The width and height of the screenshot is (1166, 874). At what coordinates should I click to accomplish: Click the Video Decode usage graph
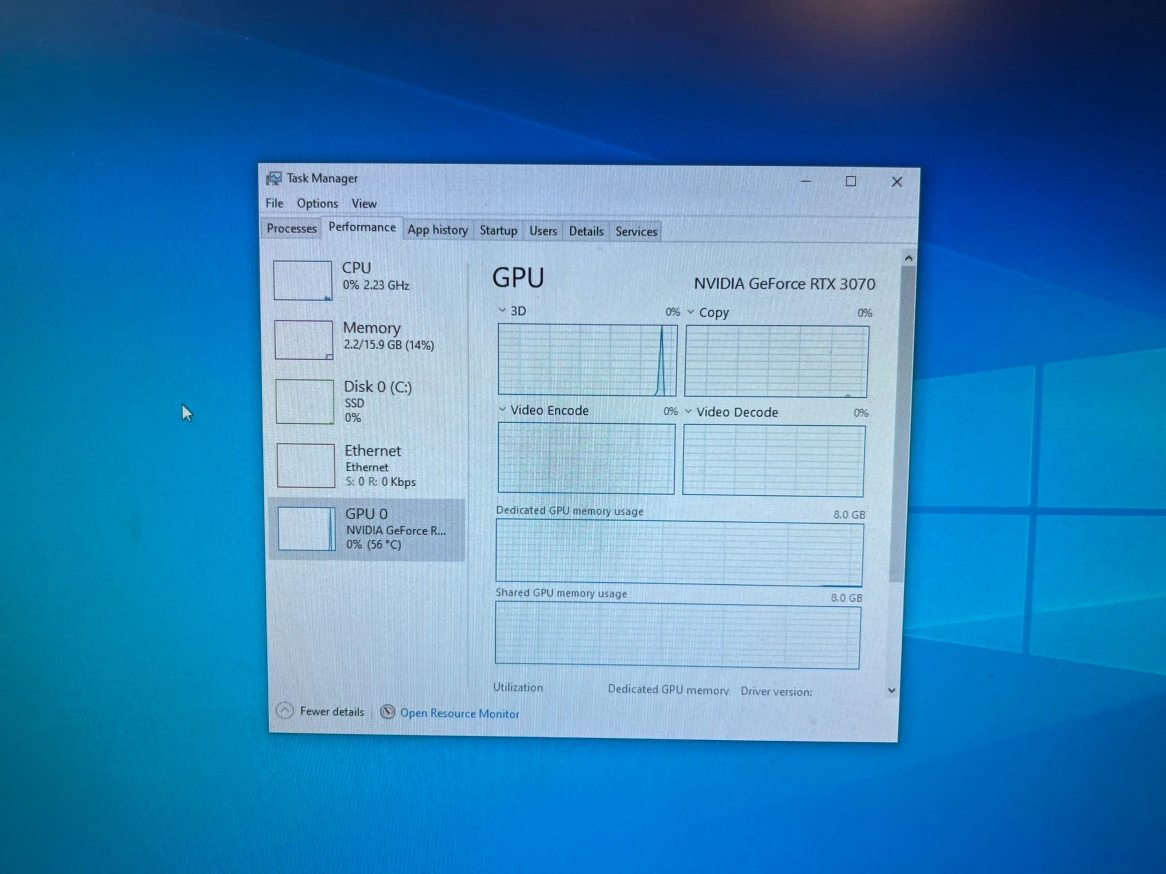pos(773,460)
